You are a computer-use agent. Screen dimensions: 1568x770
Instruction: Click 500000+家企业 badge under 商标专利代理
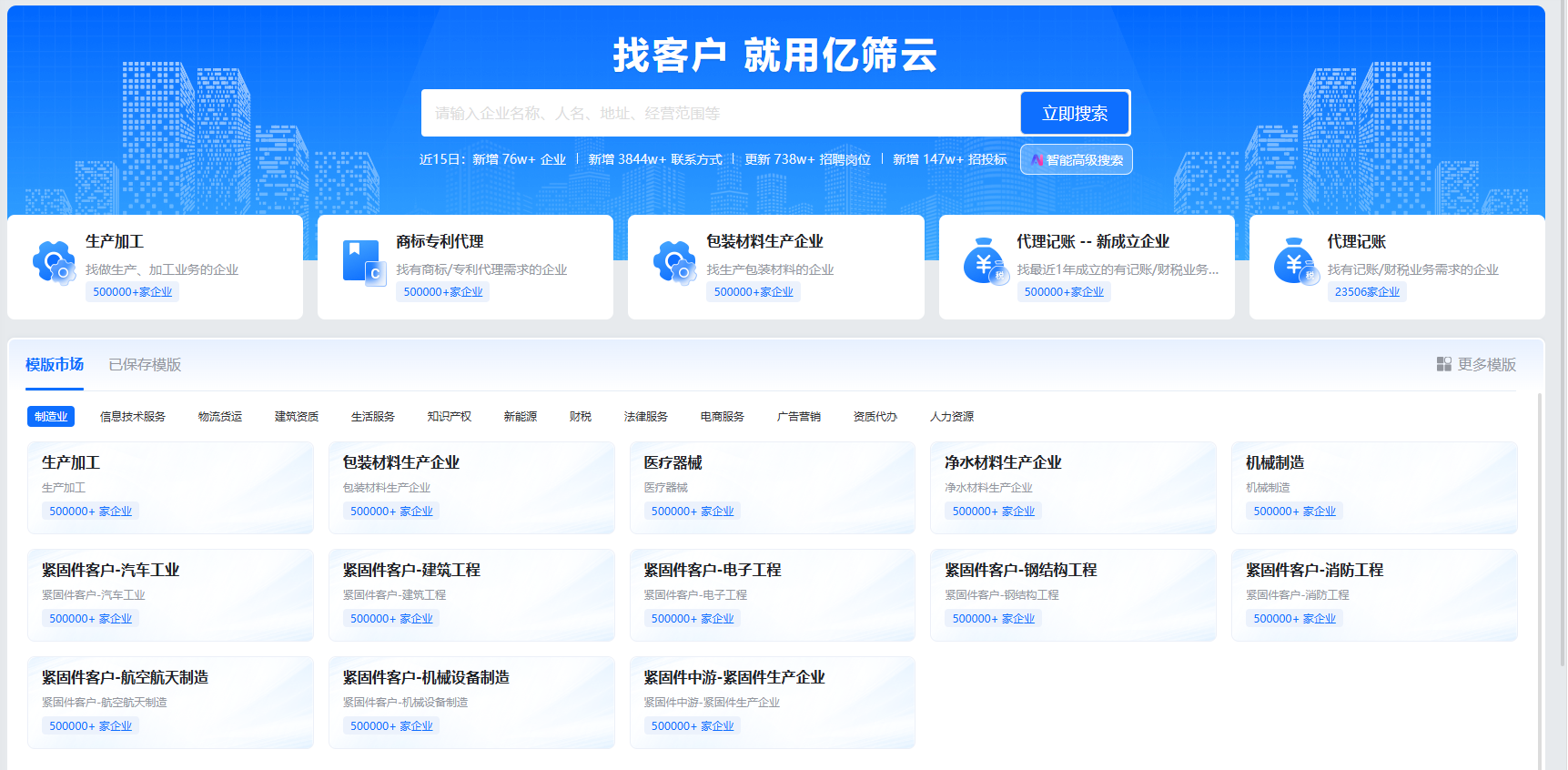pos(443,292)
